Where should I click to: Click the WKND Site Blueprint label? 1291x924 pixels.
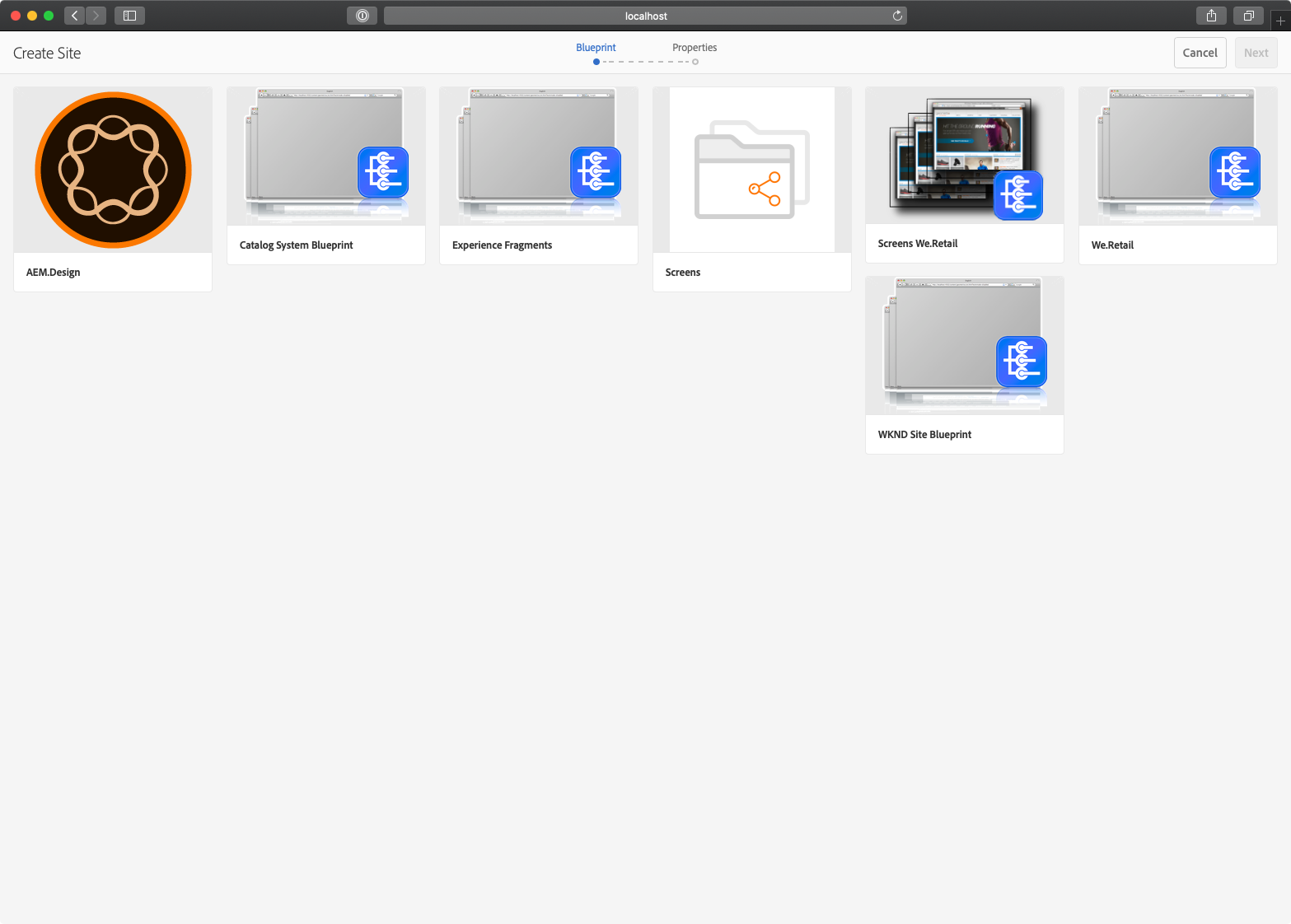tap(925, 435)
